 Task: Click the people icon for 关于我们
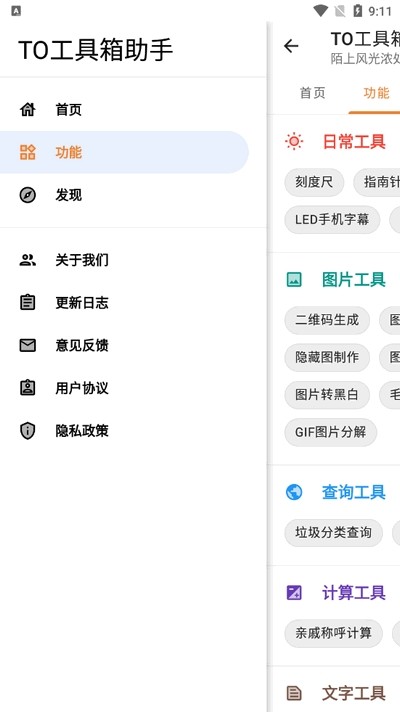click(x=28, y=260)
